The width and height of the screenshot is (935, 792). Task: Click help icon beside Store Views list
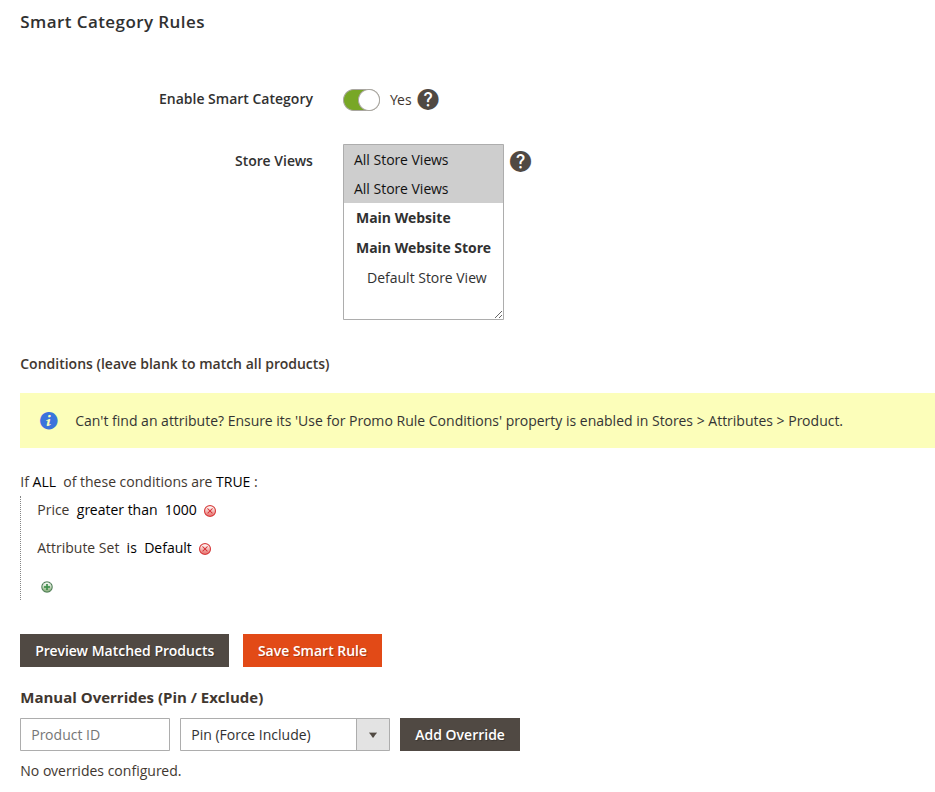(x=520, y=161)
